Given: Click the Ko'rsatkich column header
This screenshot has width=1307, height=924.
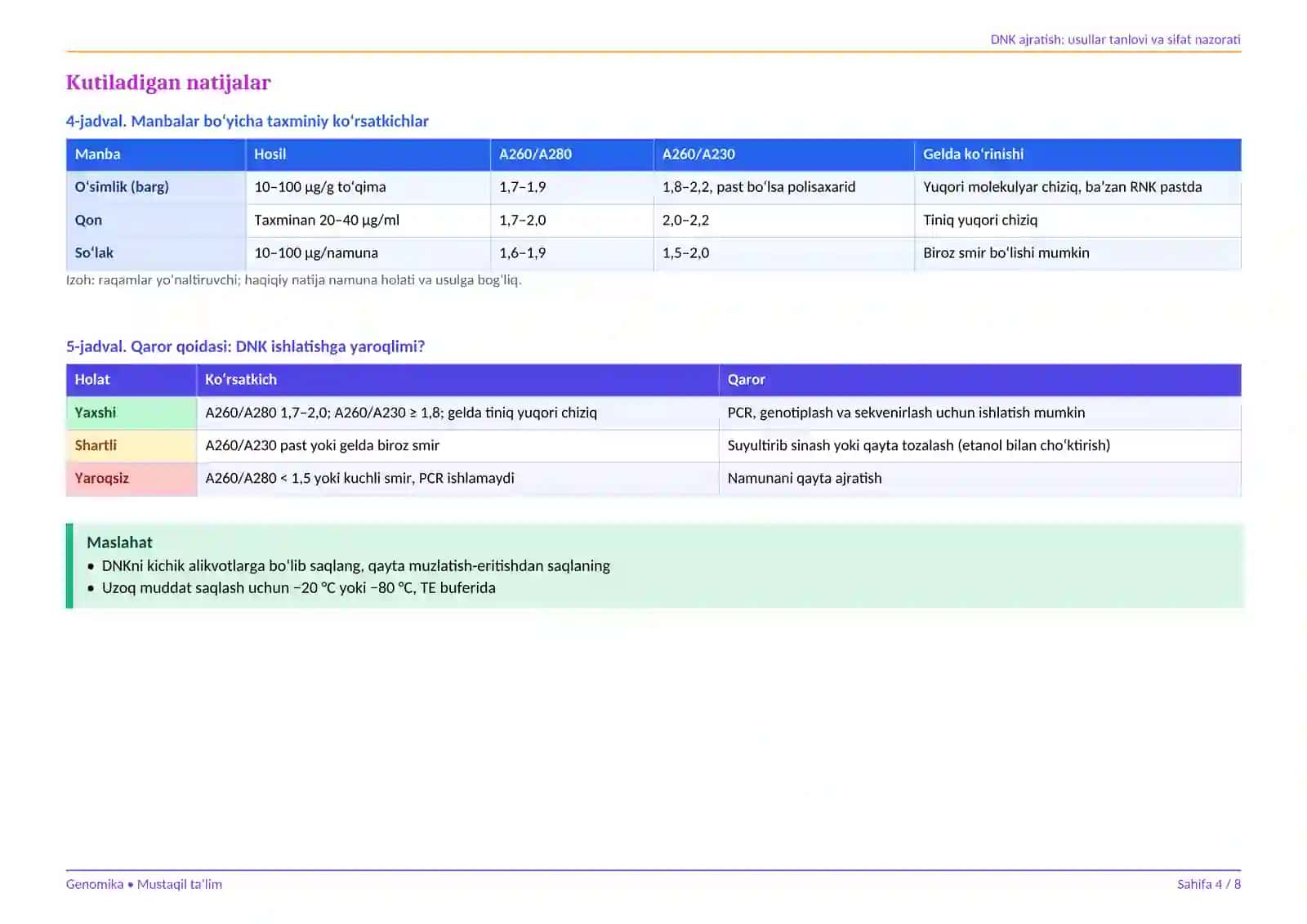Looking at the screenshot, I should 457,380.
